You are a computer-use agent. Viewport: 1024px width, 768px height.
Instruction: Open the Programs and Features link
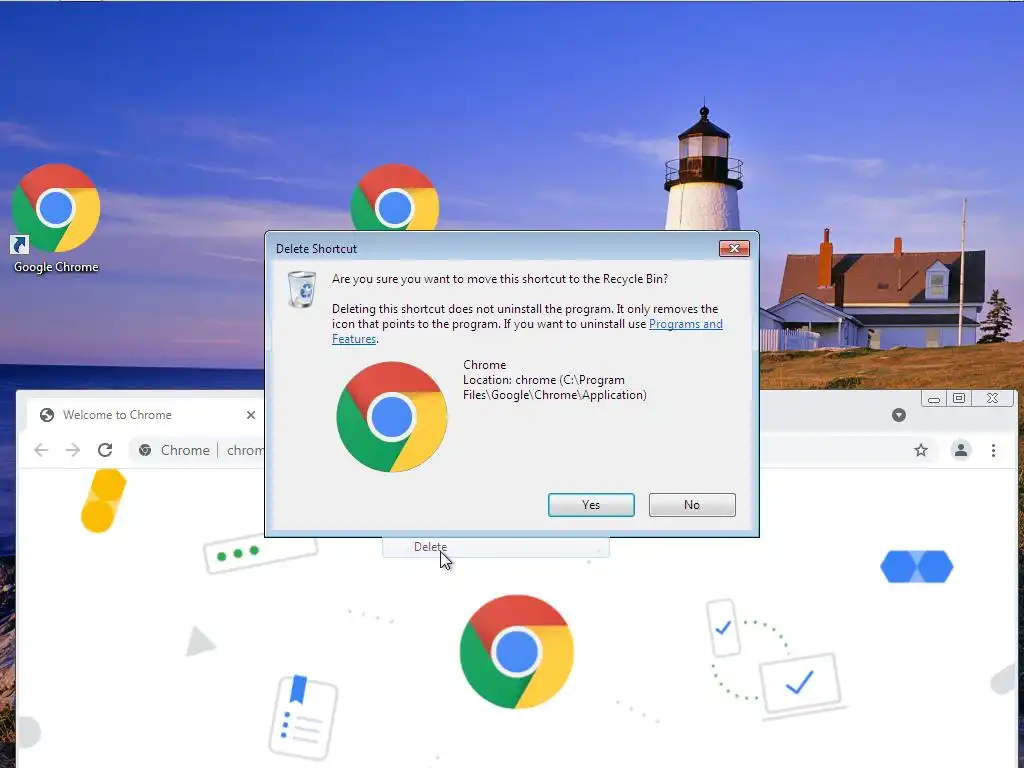686,324
